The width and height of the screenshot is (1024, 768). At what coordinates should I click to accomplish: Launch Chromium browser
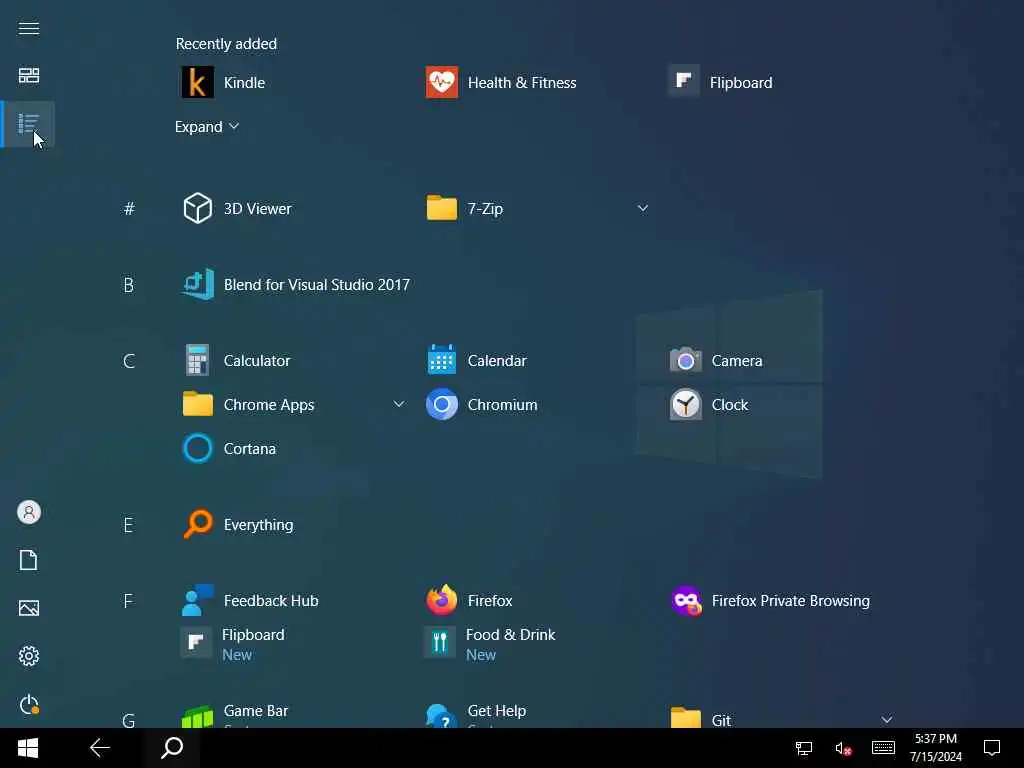click(481, 405)
